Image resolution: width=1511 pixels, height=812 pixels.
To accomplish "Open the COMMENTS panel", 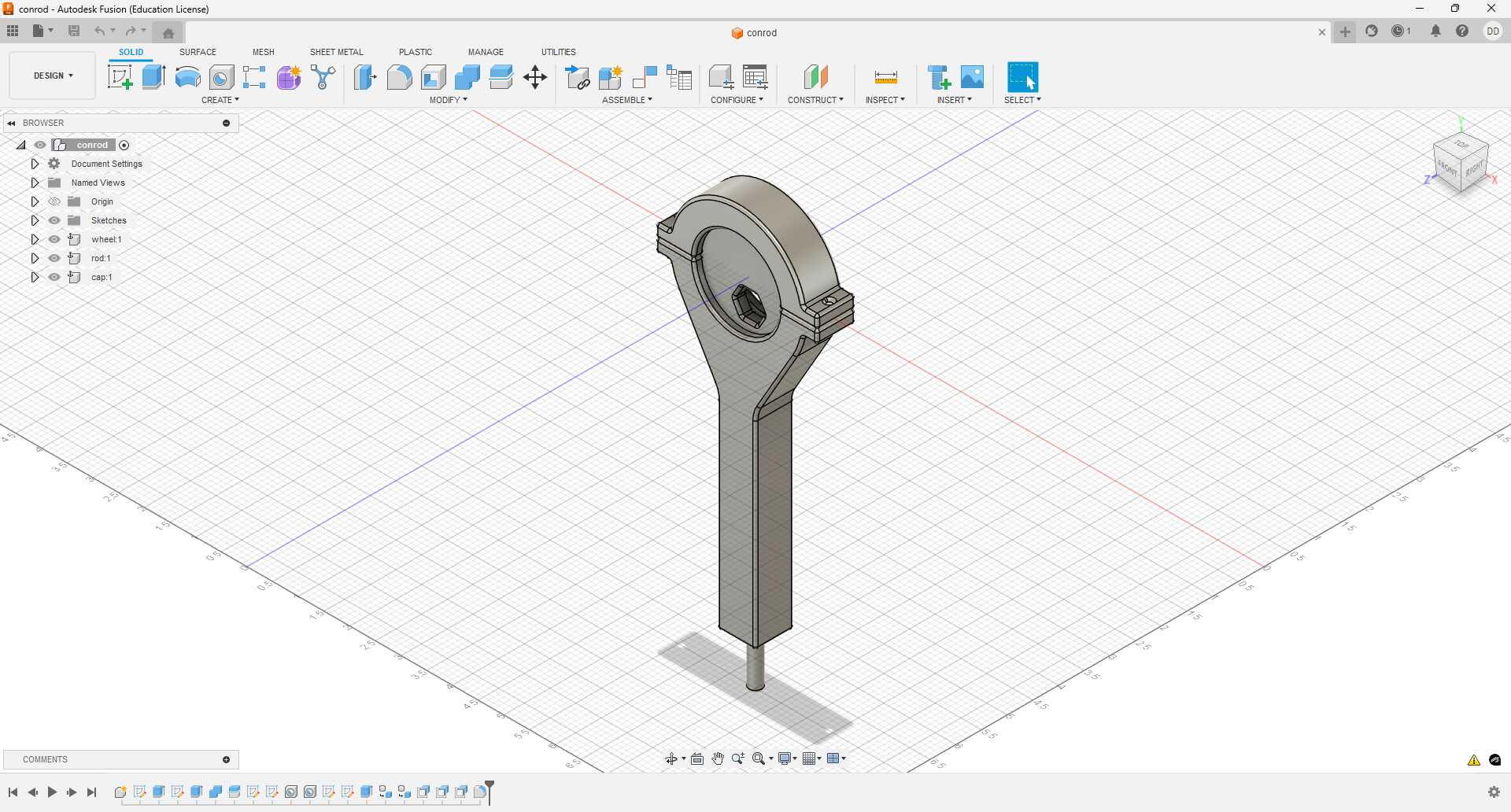I will click(45, 759).
